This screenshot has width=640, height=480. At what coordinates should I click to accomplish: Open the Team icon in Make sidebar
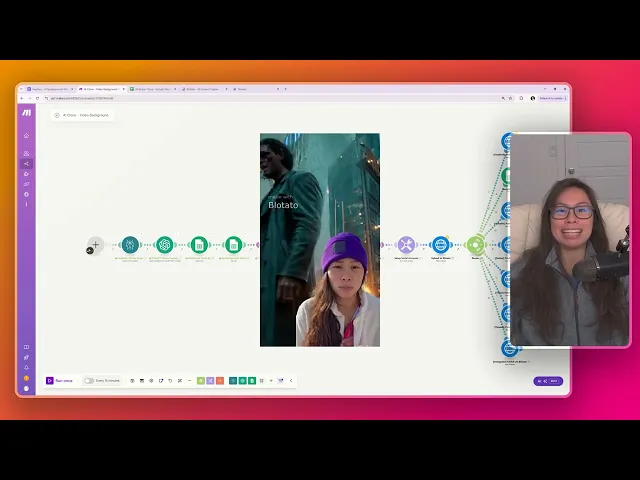click(x=27, y=153)
